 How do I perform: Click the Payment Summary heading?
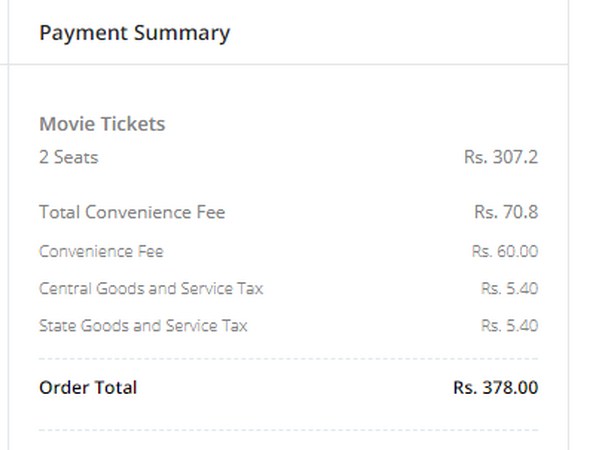coord(134,33)
